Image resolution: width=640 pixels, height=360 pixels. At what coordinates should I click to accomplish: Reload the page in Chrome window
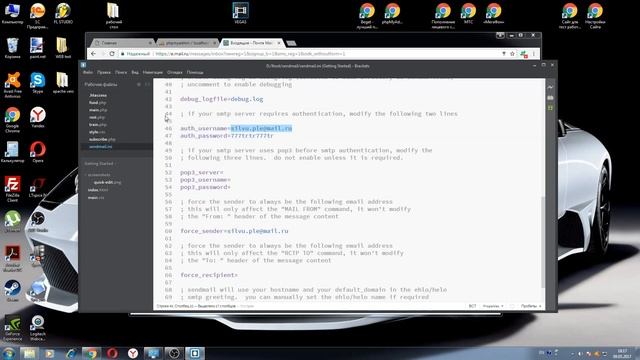pos(112,53)
